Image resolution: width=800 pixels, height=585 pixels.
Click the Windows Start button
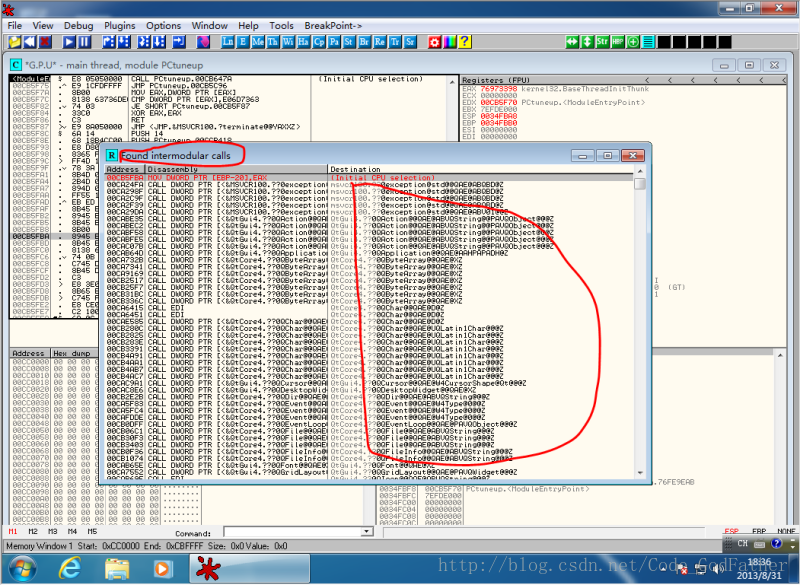click(x=22, y=568)
